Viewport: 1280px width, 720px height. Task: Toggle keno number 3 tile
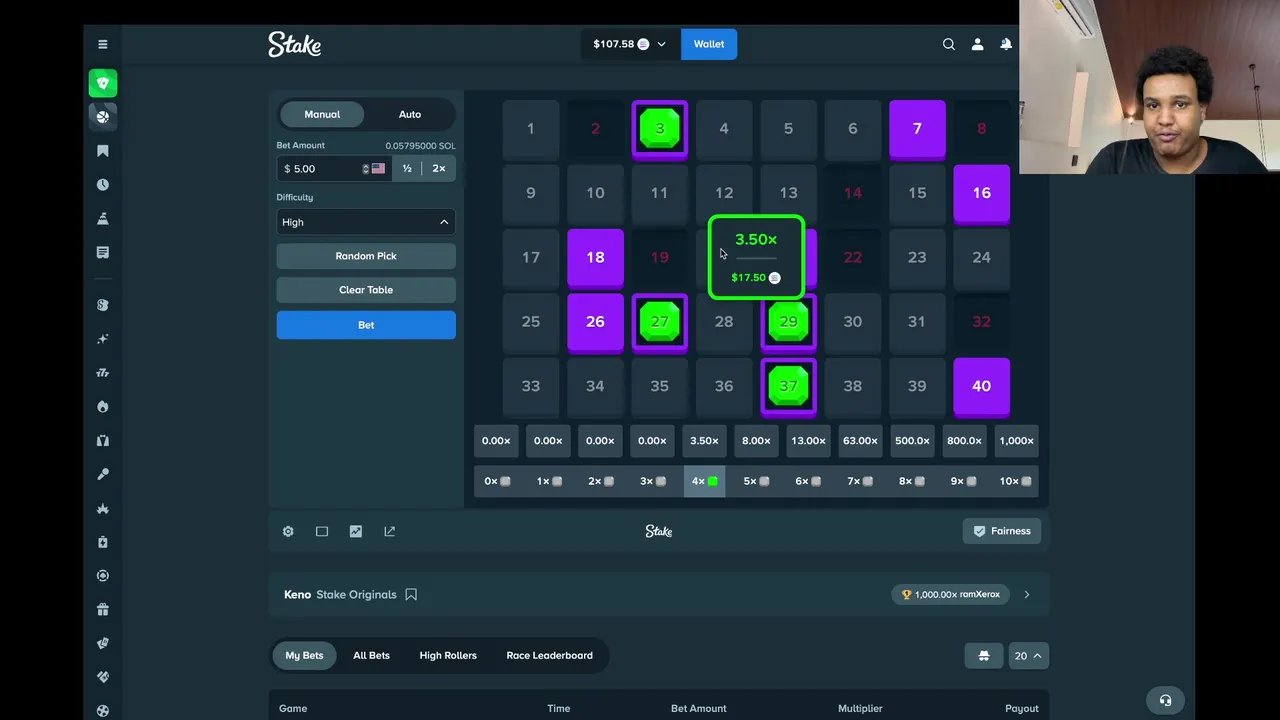pyautogui.click(x=659, y=129)
